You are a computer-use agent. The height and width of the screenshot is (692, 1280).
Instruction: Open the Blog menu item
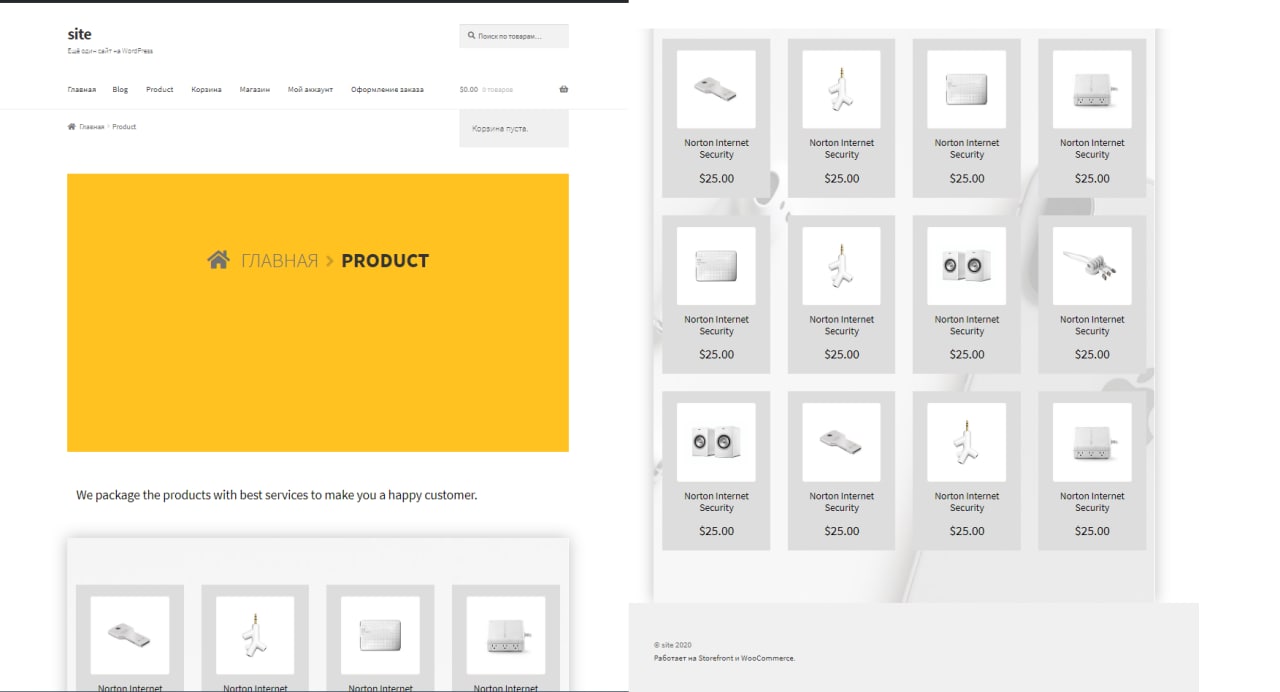click(x=120, y=89)
